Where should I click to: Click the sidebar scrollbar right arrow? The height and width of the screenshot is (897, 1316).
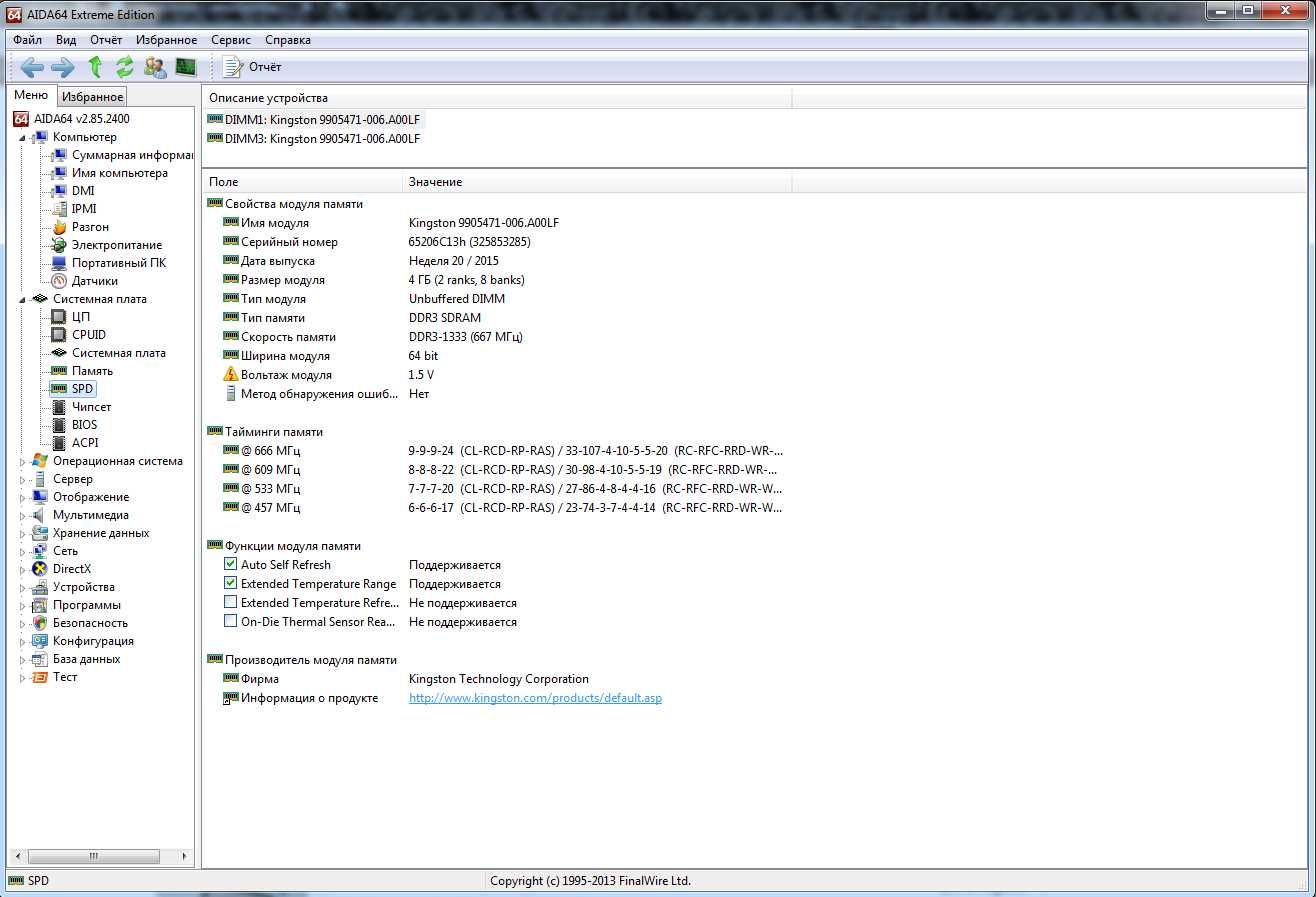coord(185,857)
